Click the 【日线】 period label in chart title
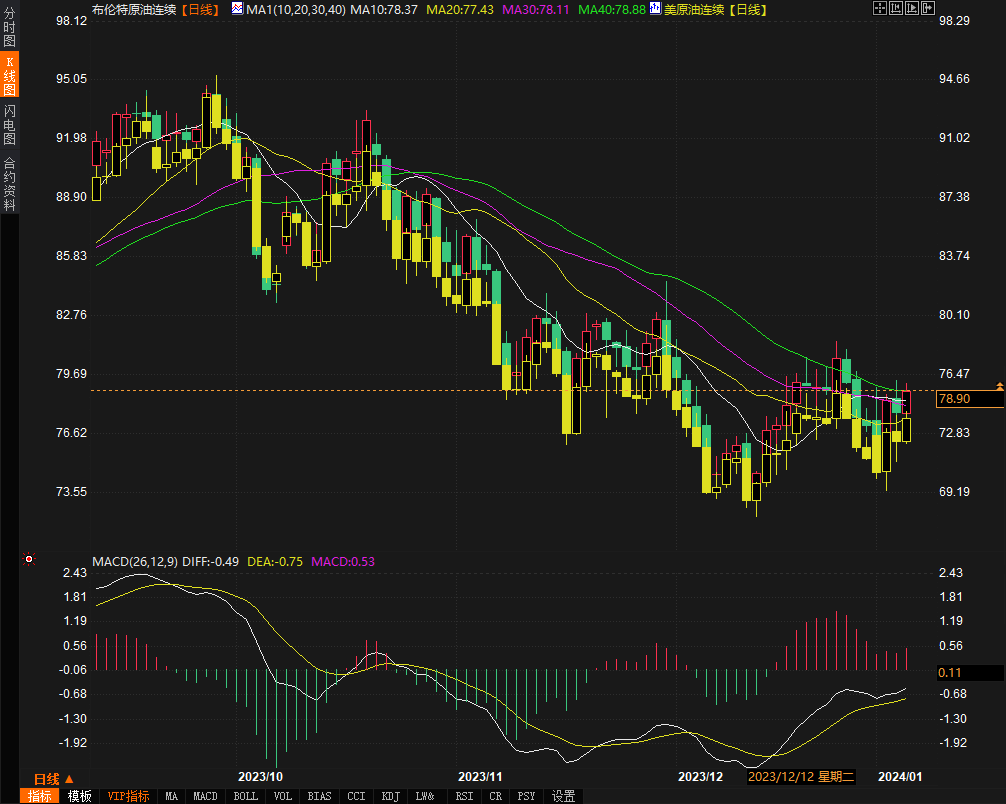 click(x=203, y=9)
